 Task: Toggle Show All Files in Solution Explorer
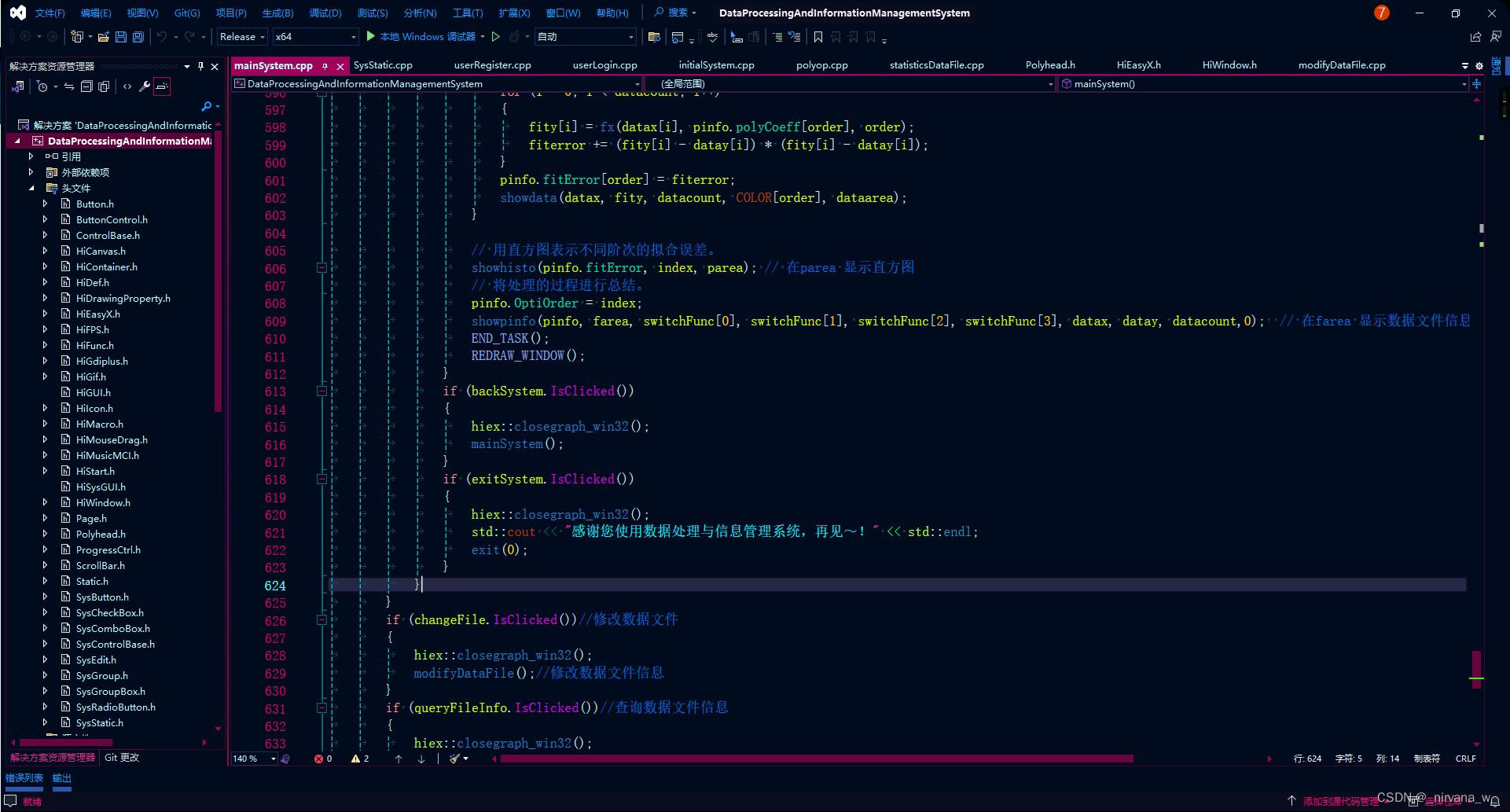[x=104, y=86]
